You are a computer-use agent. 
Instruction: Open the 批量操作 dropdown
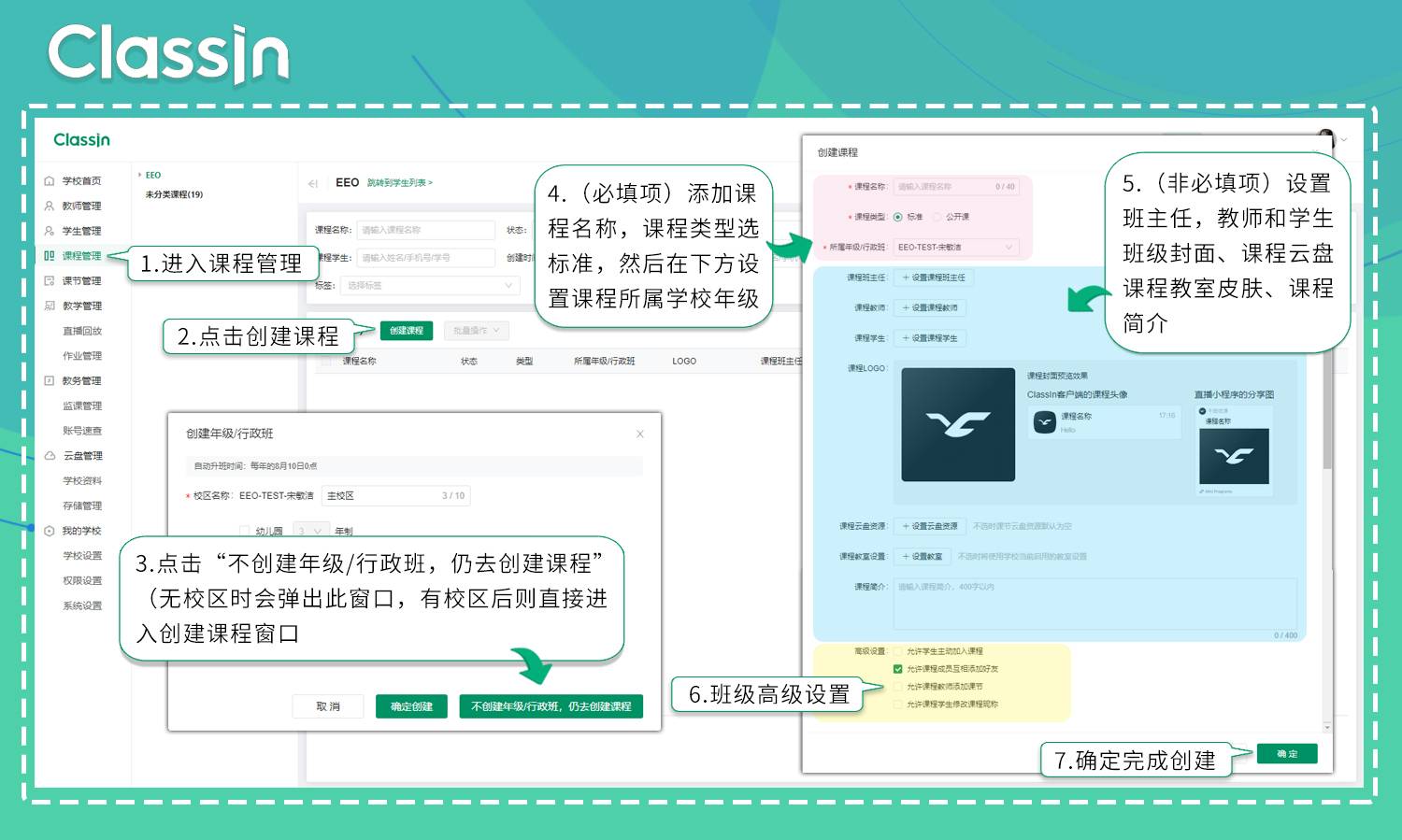477,330
